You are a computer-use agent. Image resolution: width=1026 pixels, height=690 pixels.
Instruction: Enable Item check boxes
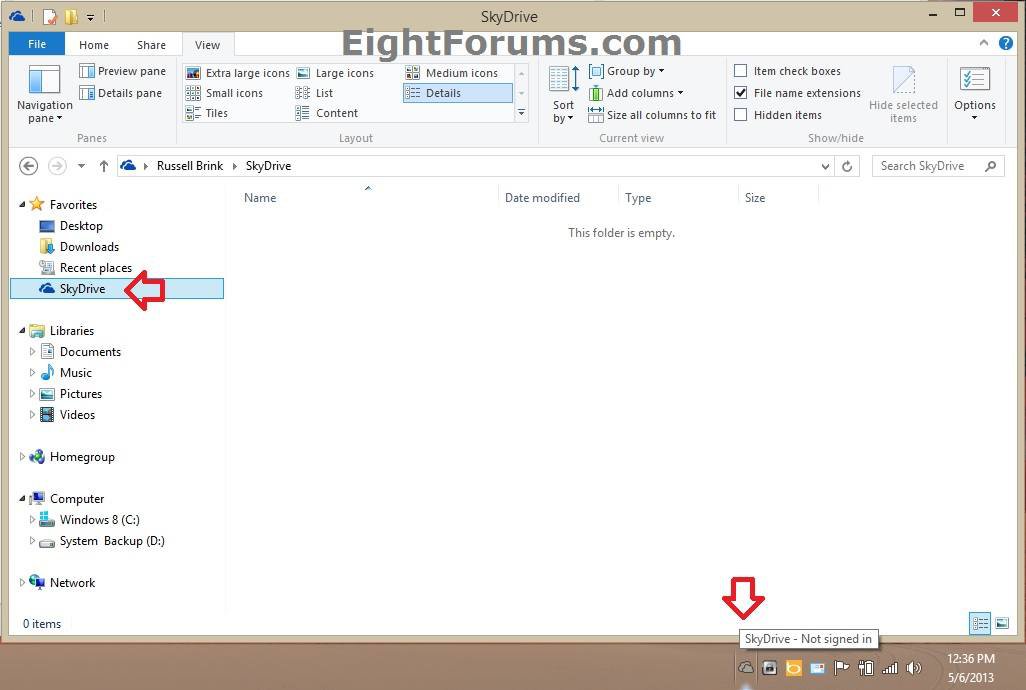click(x=741, y=71)
